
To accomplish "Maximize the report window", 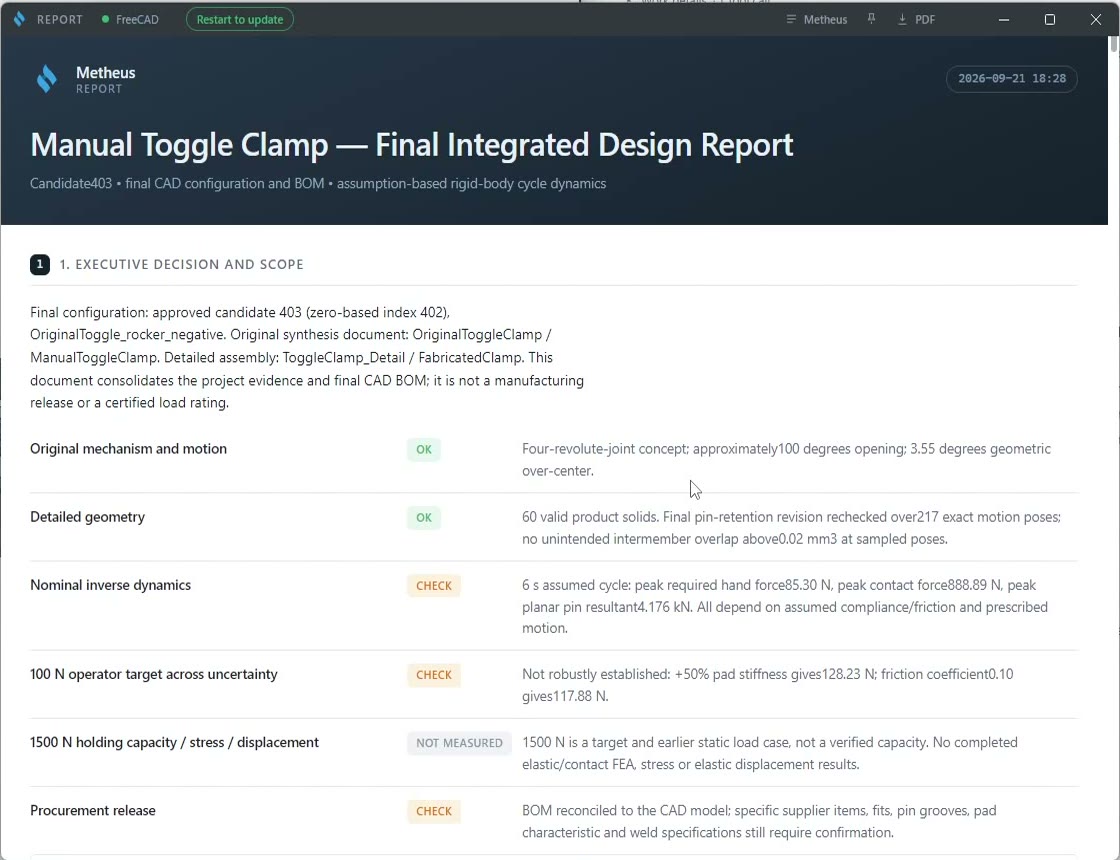I will point(1049,19).
